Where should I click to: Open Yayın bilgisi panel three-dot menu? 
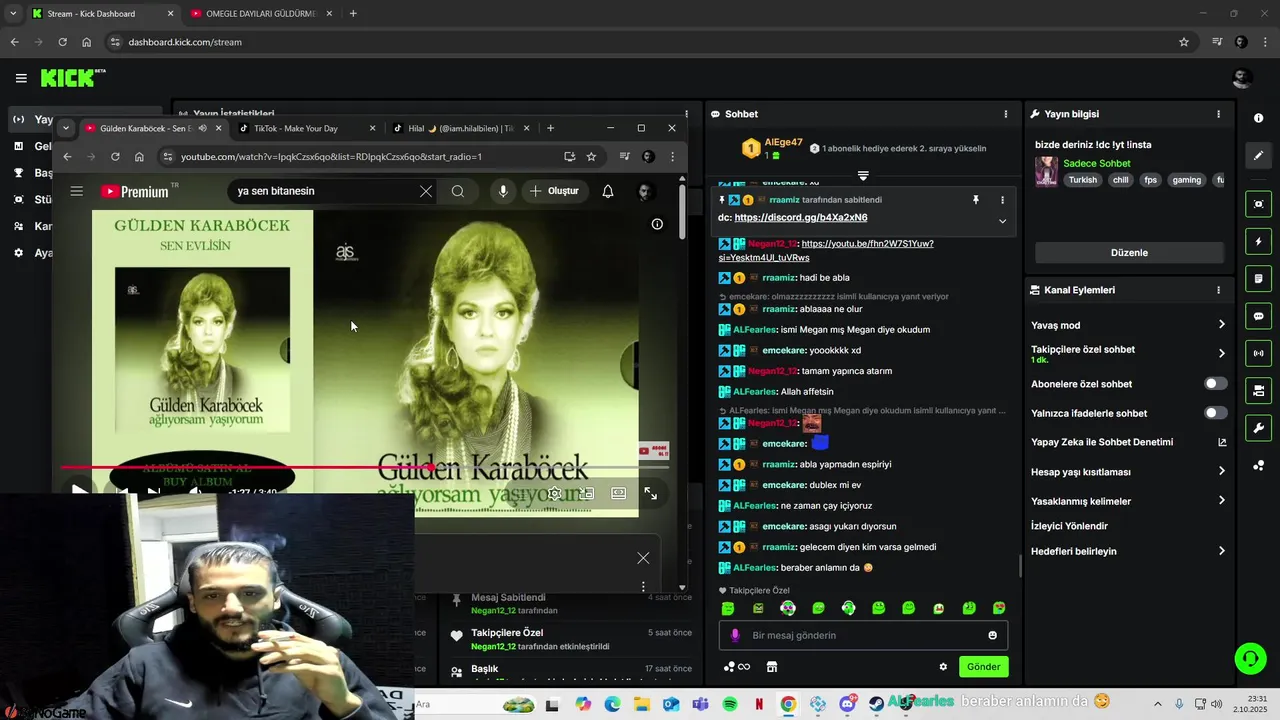(x=1218, y=114)
